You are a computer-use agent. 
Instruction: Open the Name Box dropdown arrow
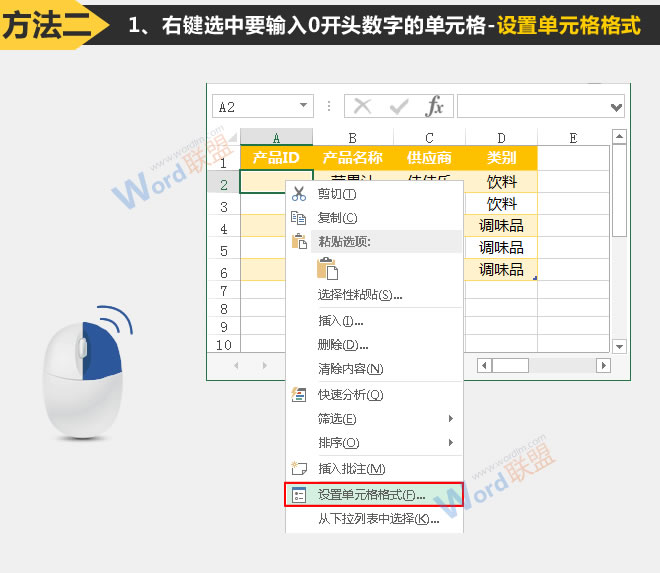(303, 105)
